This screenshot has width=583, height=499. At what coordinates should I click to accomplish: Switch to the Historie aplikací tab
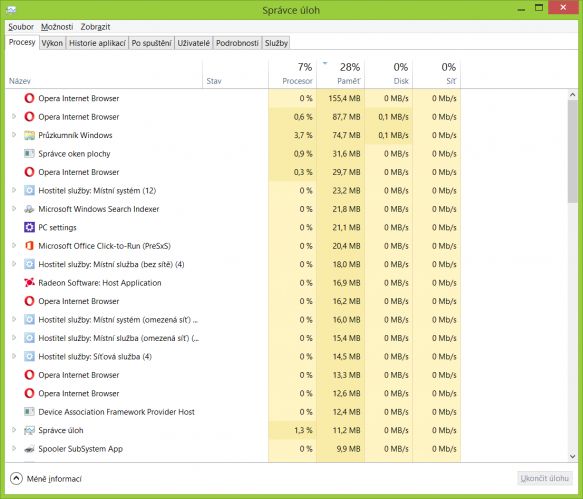[x=97, y=43]
